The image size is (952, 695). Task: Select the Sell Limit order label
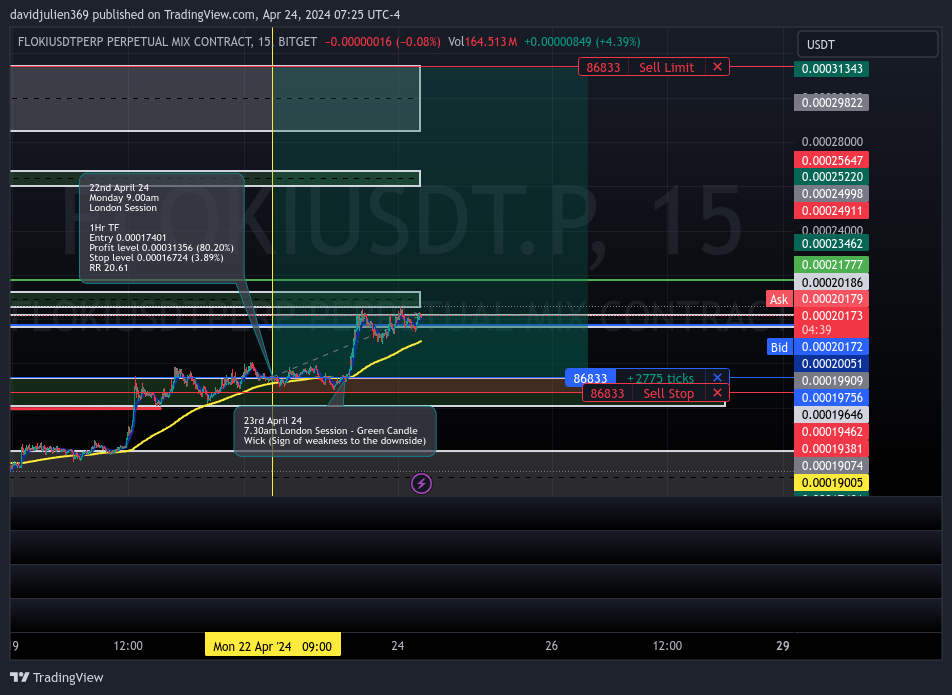[666, 67]
